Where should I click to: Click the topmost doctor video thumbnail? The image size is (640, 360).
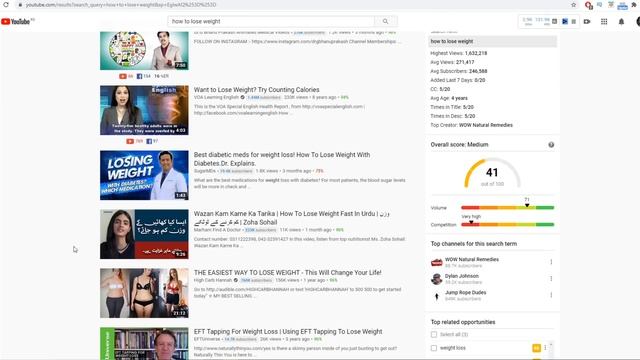click(144, 51)
